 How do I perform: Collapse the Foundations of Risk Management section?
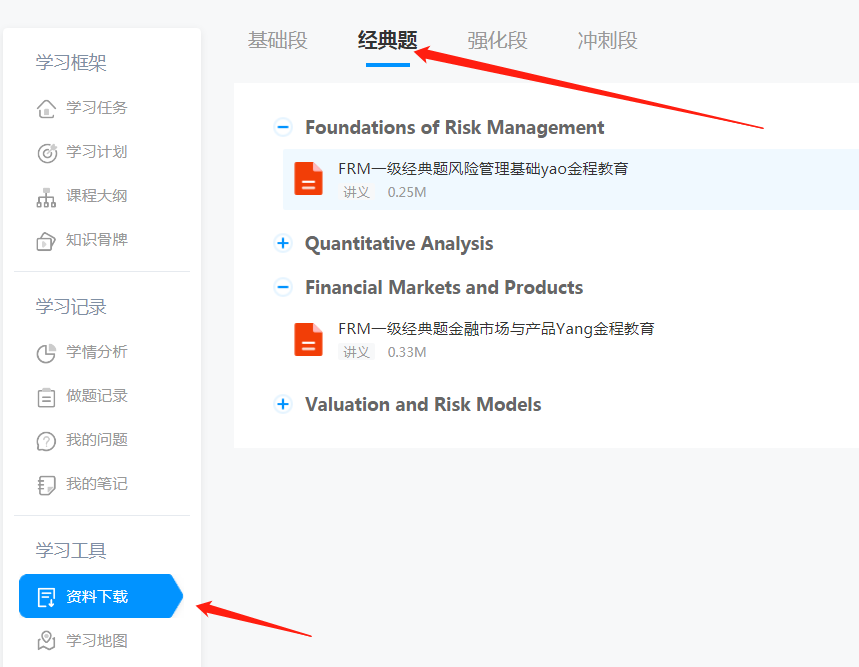[x=283, y=127]
